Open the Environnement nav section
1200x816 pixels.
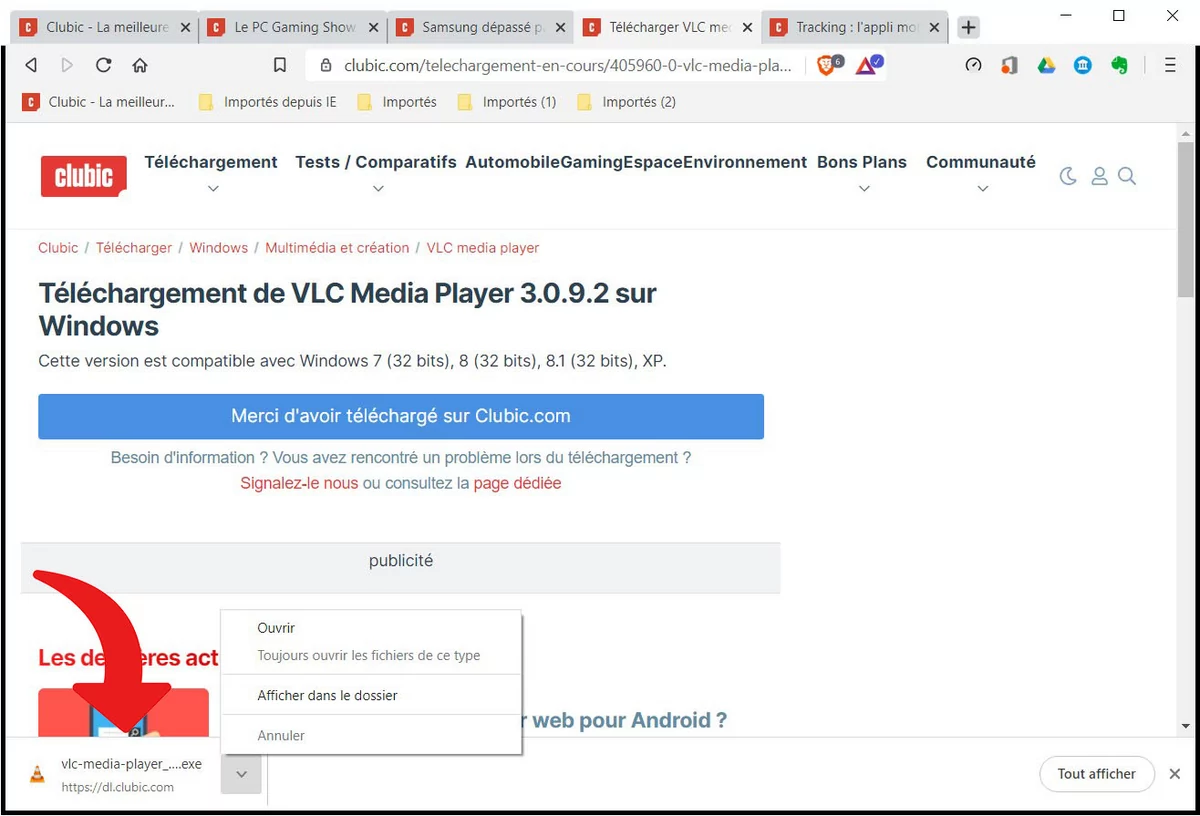click(x=745, y=162)
